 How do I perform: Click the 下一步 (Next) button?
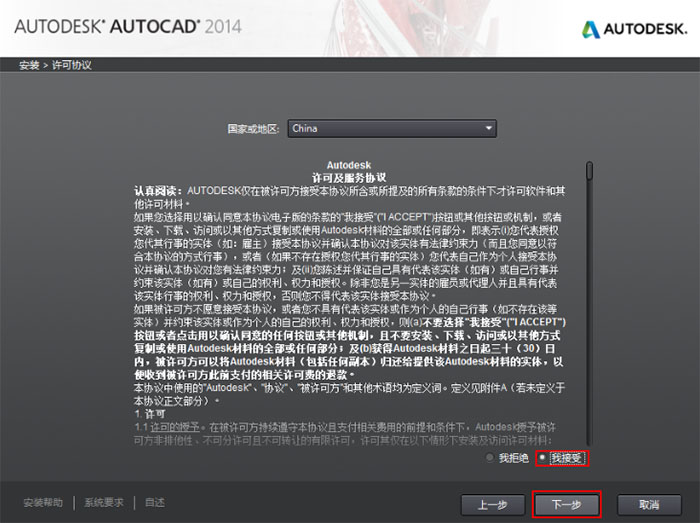567,505
